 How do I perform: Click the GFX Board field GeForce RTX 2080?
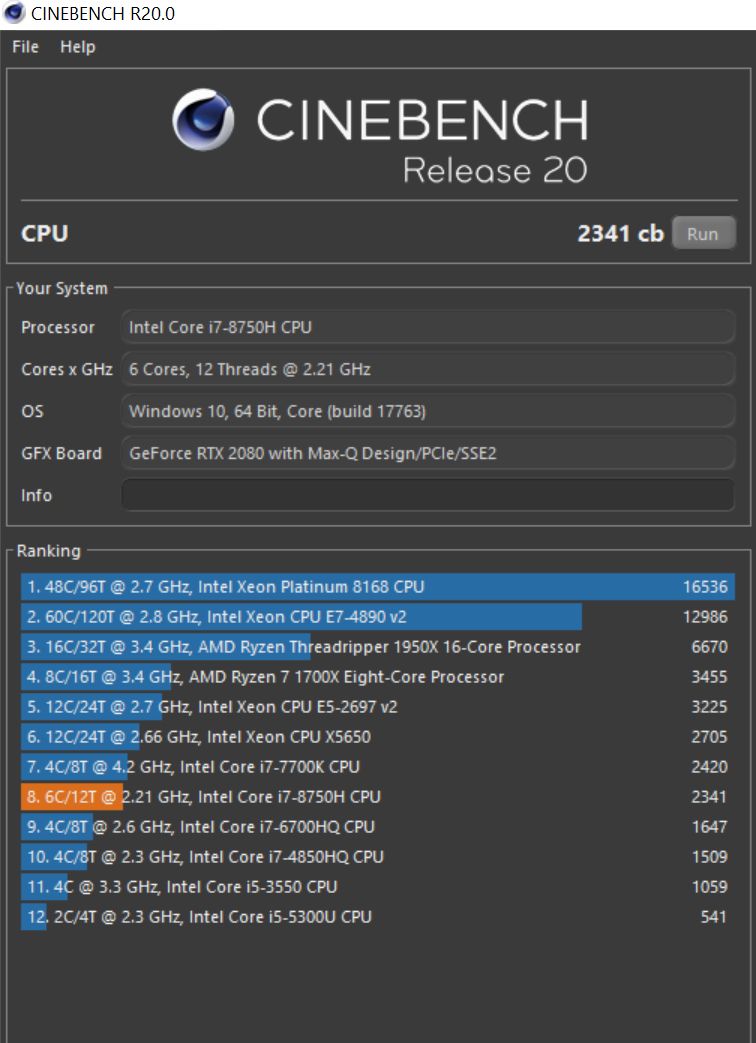click(x=428, y=453)
